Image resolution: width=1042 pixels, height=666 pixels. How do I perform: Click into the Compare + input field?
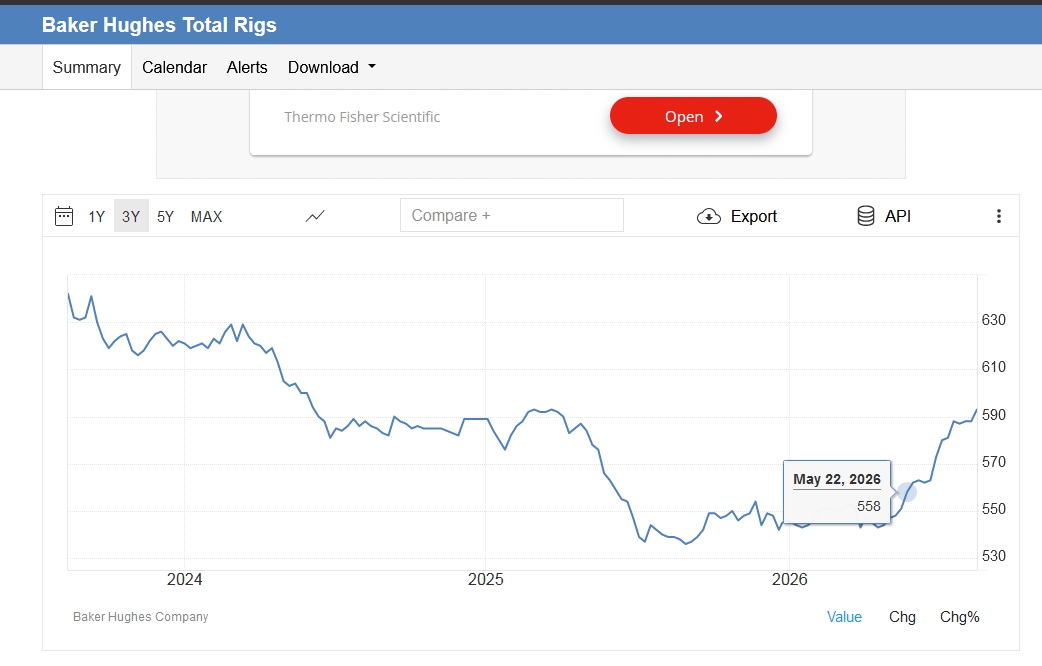pyautogui.click(x=512, y=215)
